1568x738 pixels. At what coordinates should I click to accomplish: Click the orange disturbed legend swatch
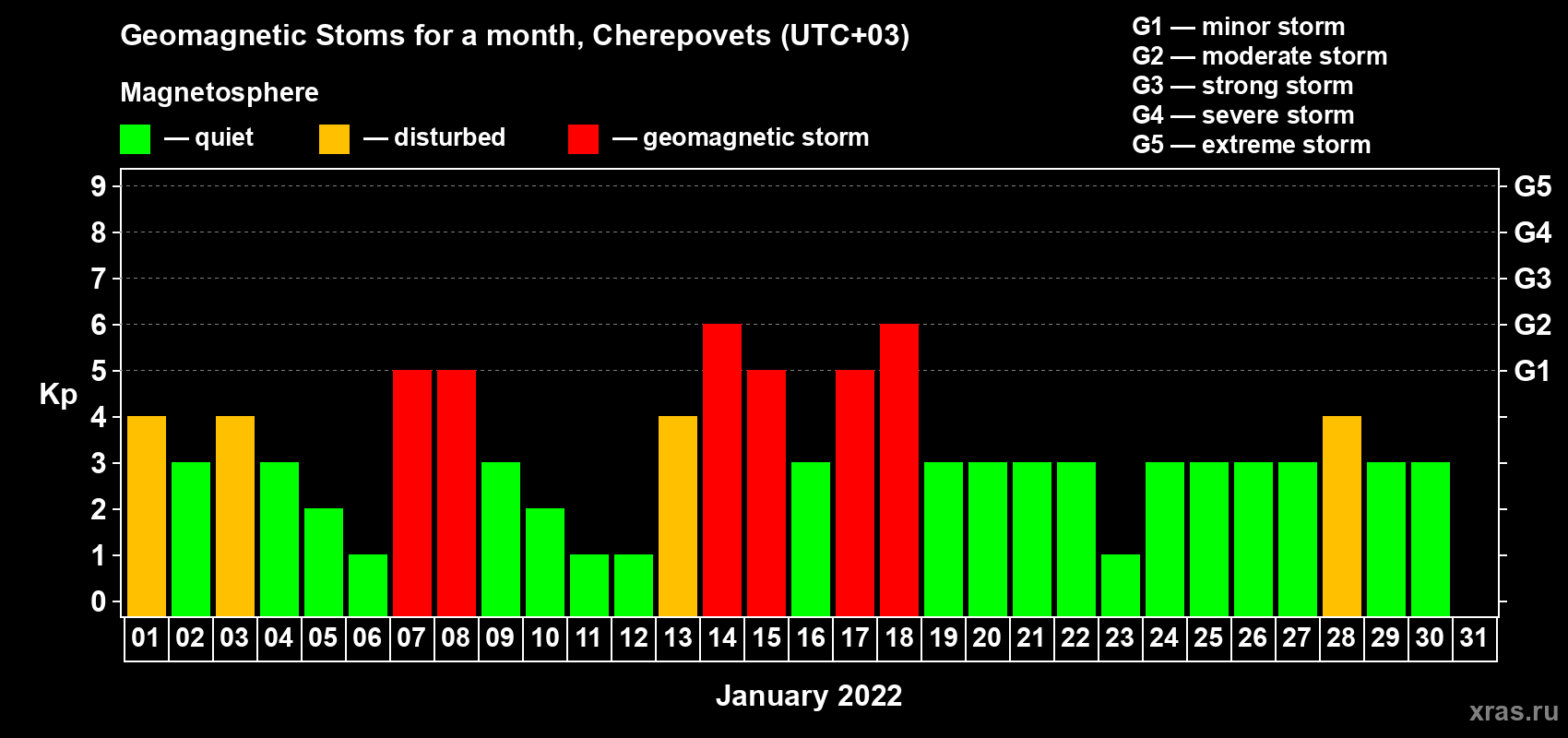334,139
